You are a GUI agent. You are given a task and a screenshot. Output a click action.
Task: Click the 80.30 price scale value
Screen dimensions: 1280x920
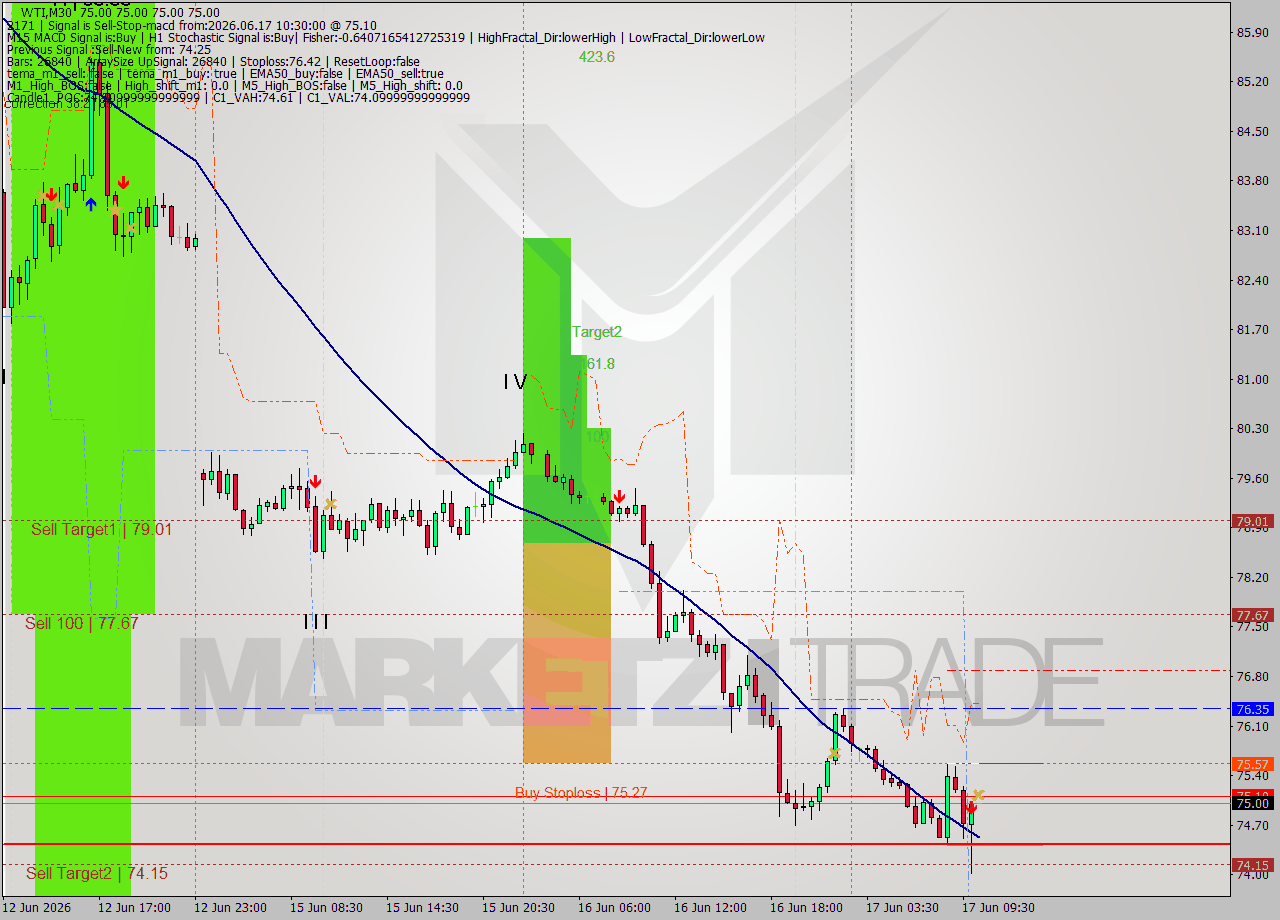1253,428
